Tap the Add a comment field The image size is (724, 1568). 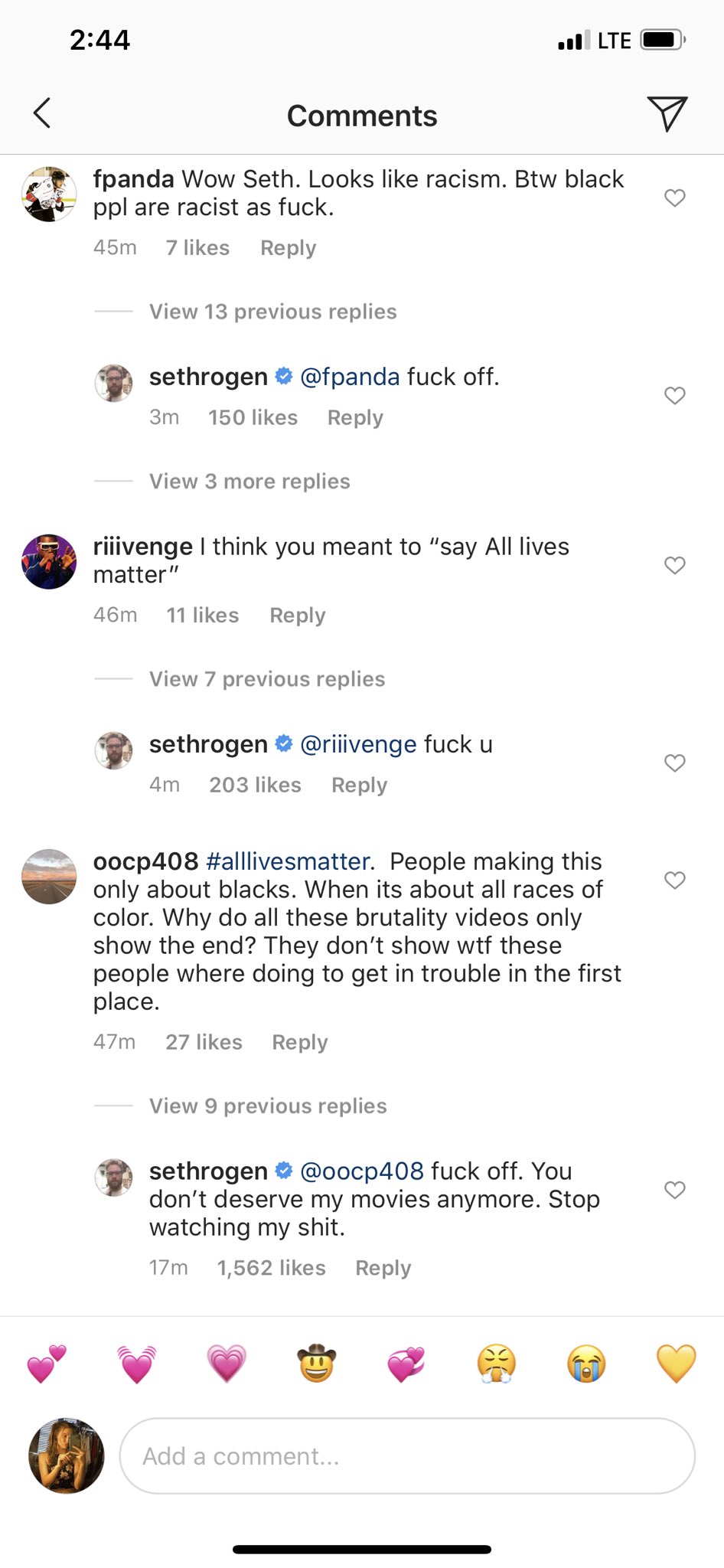(x=407, y=1455)
